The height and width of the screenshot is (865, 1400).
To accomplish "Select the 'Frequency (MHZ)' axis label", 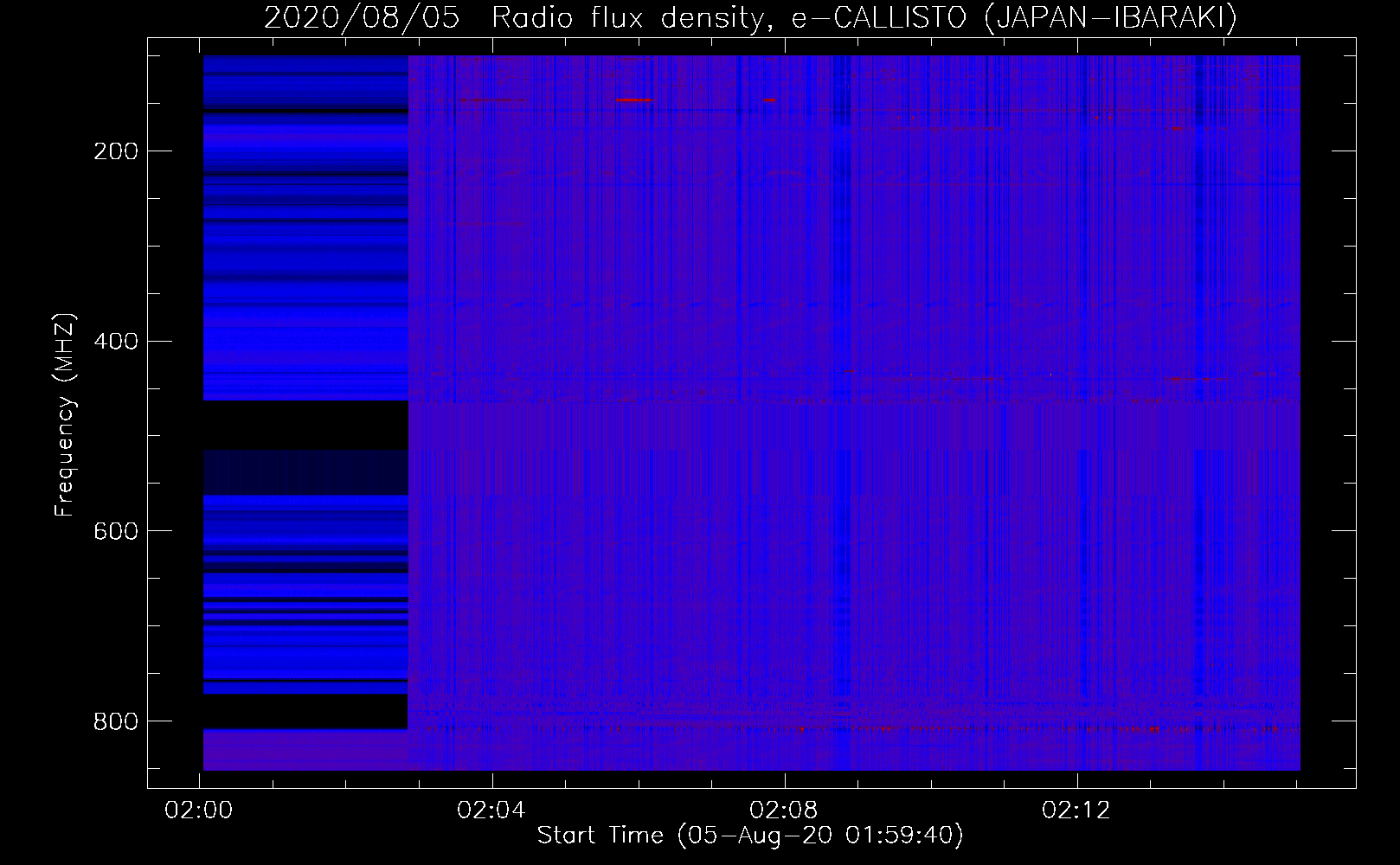I will [65, 414].
